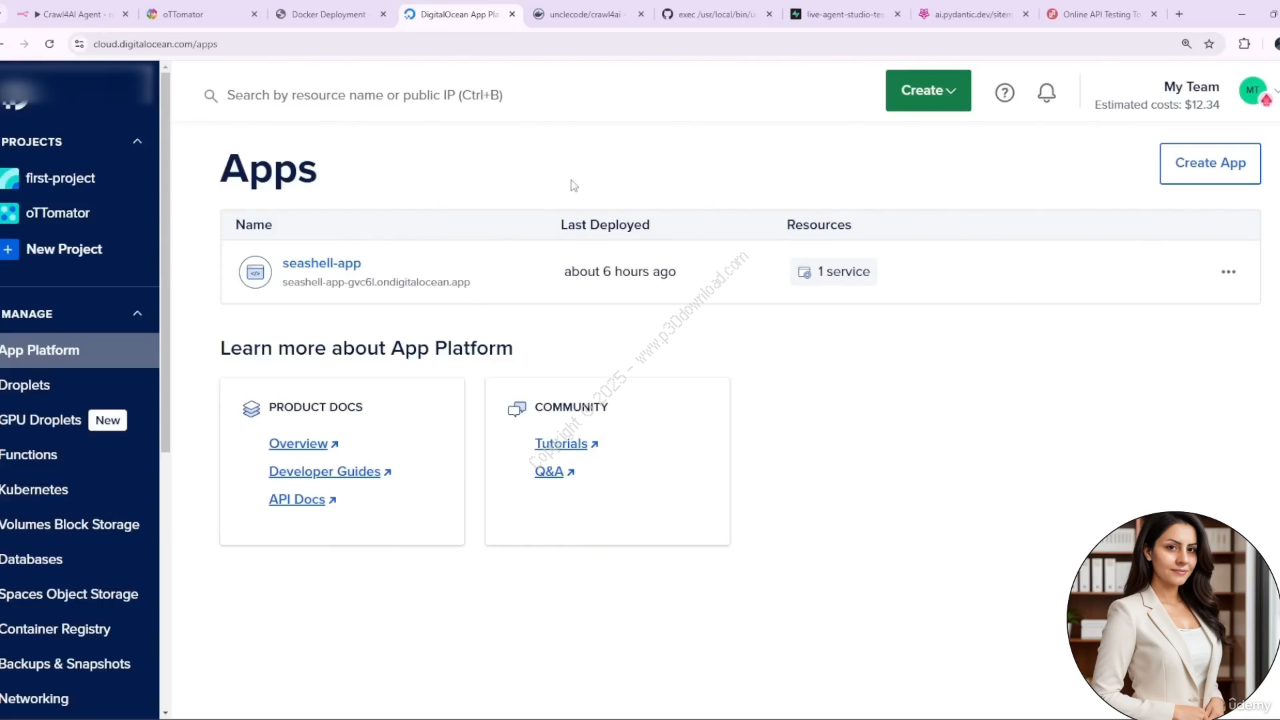Open the three-dot menu for seashell-app
This screenshot has width=1280, height=720.
pos(1228,272)
